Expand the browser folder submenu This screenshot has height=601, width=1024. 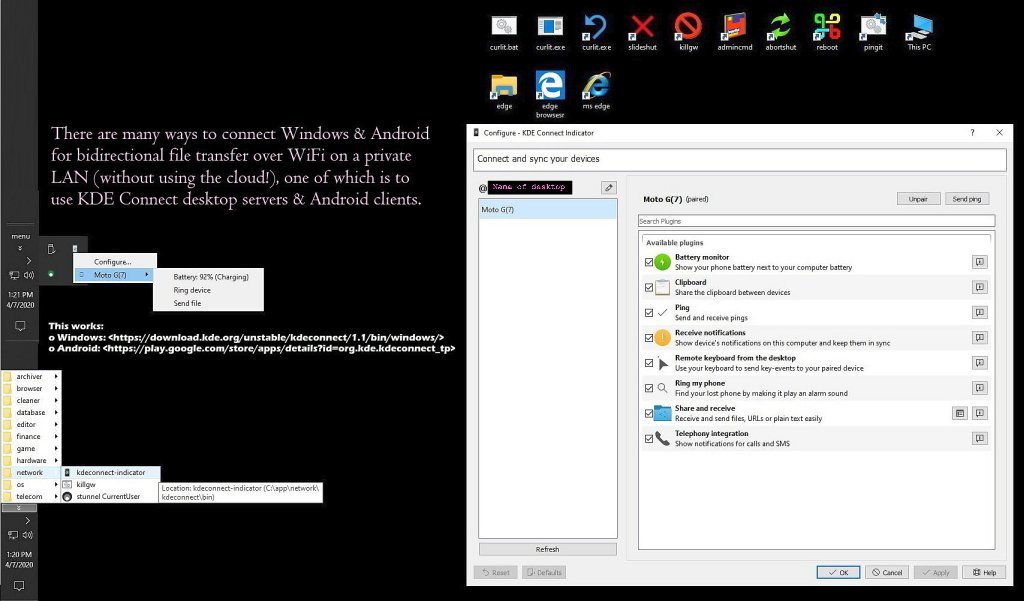[31, 388]
